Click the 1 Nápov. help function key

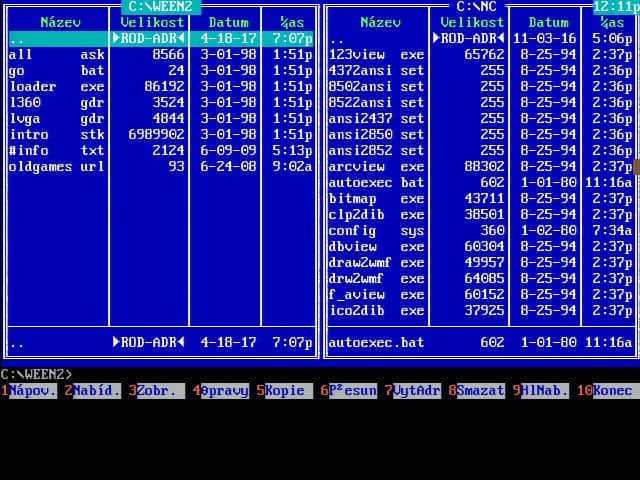point(29,391)
